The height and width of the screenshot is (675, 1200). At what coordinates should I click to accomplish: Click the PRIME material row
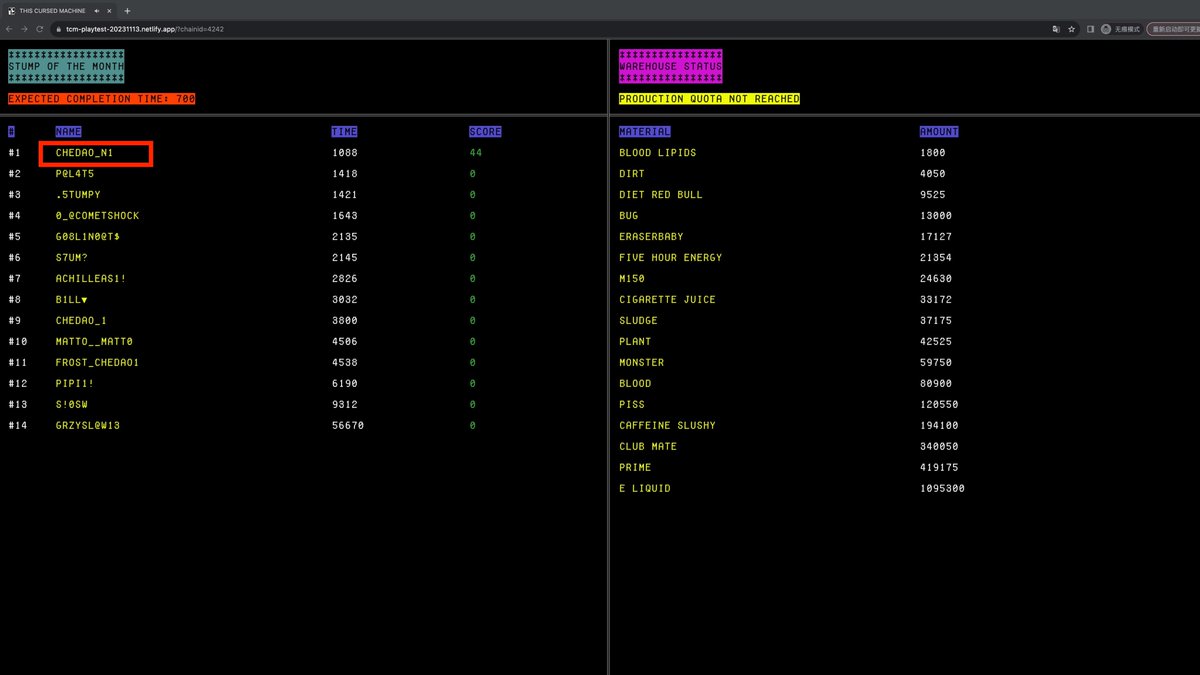tap(635, 468)
